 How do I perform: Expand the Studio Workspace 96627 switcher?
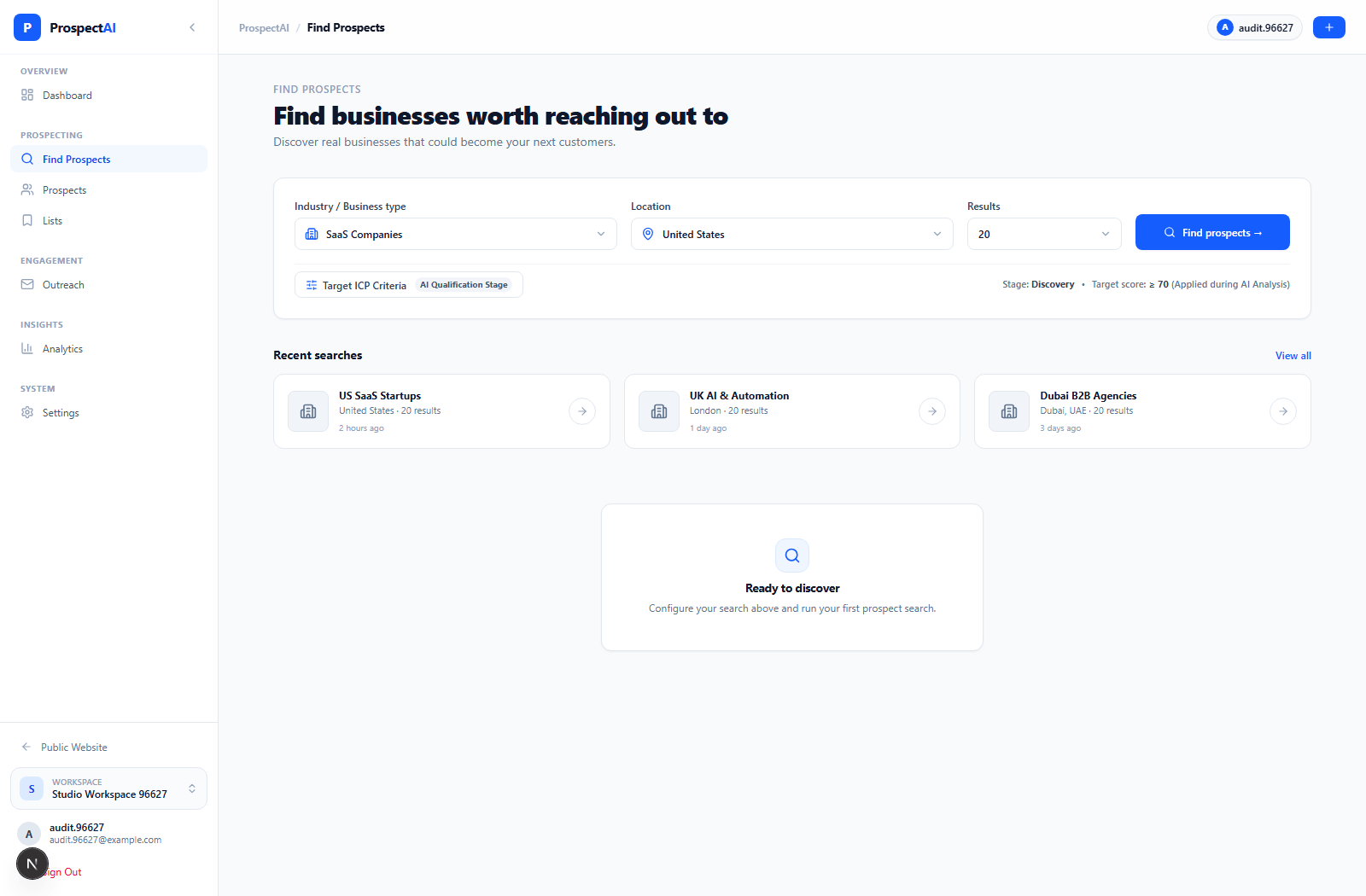(x=108, y=788)
